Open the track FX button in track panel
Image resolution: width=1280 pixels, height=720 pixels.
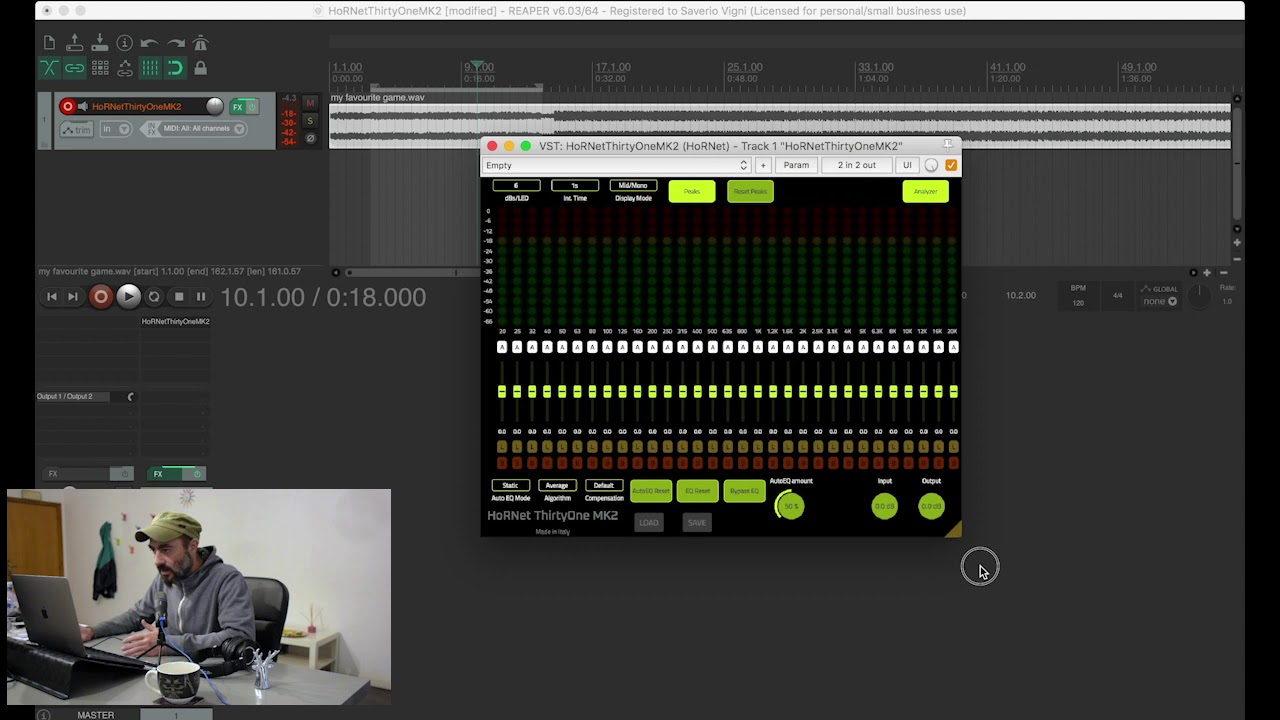[238, 106]
